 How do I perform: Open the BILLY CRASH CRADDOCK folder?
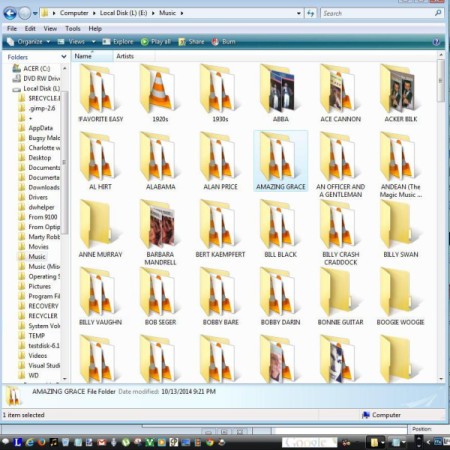(341, 233)
